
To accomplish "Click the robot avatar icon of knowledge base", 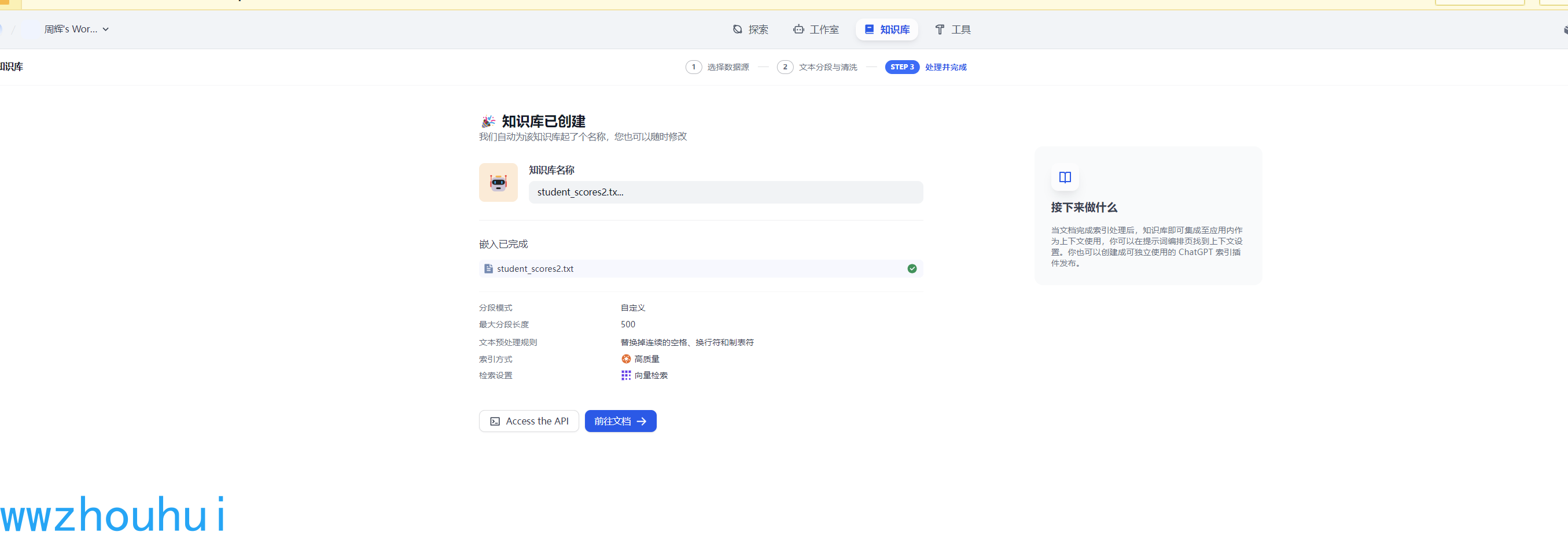I will pos(498,183).
